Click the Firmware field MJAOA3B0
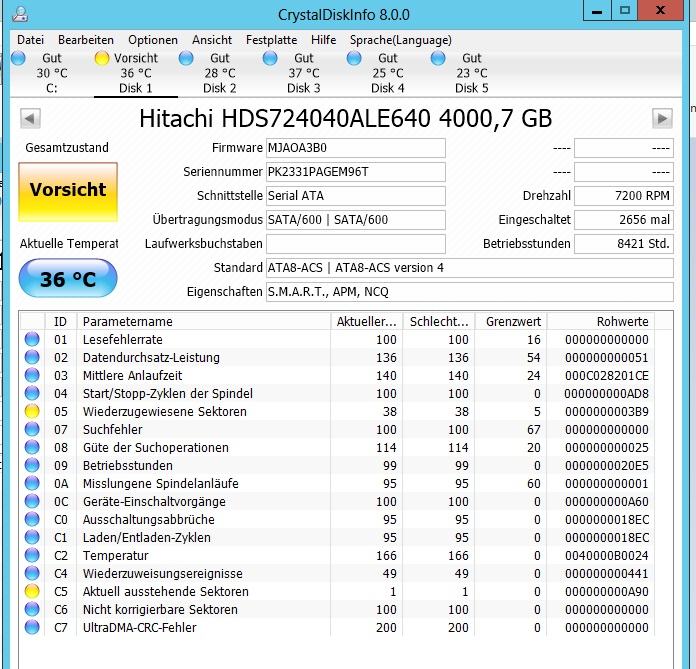 tap(356, 148)
